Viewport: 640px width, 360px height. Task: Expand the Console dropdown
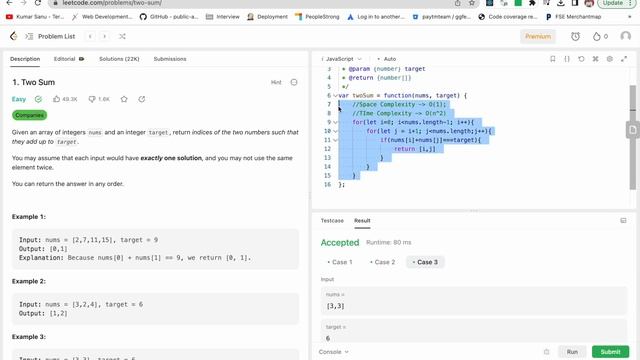pos(333,352)
